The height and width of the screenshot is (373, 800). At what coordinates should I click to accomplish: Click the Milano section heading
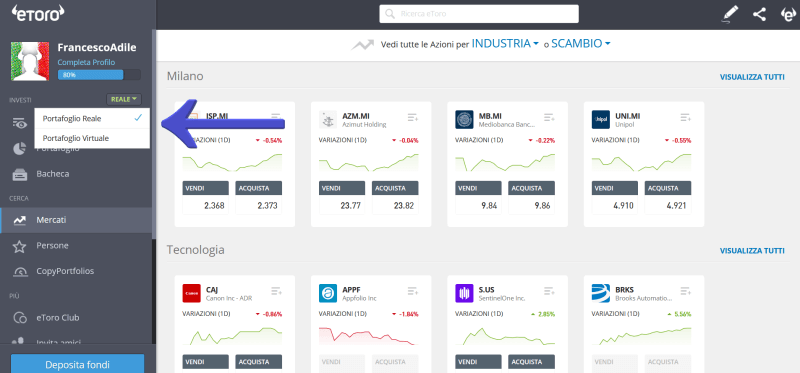click(x=185, y=76)
